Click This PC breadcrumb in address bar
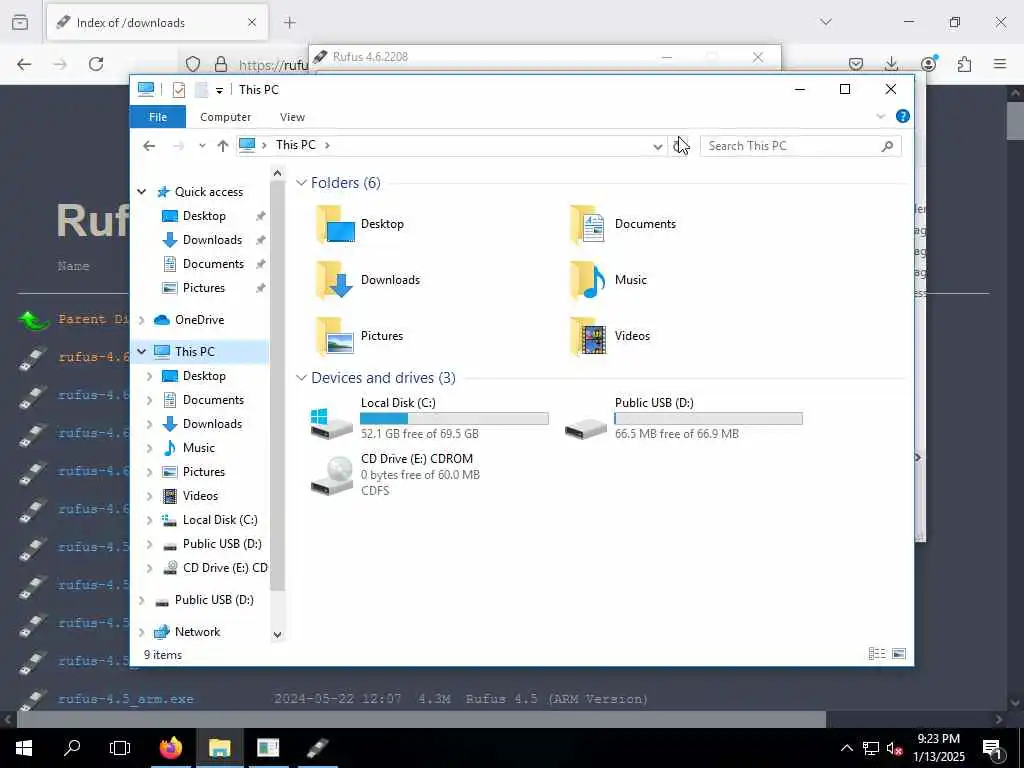This screenshot has width=1024, height=768. [x=295, y=145]
